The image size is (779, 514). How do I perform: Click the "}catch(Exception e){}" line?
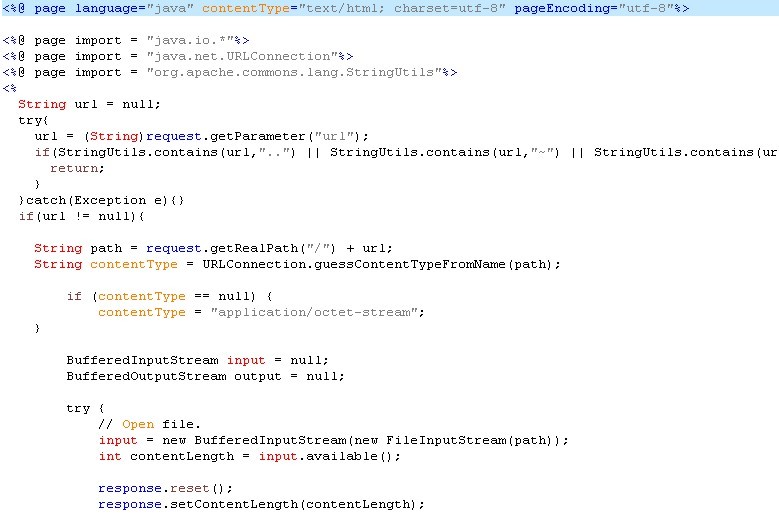101,201
